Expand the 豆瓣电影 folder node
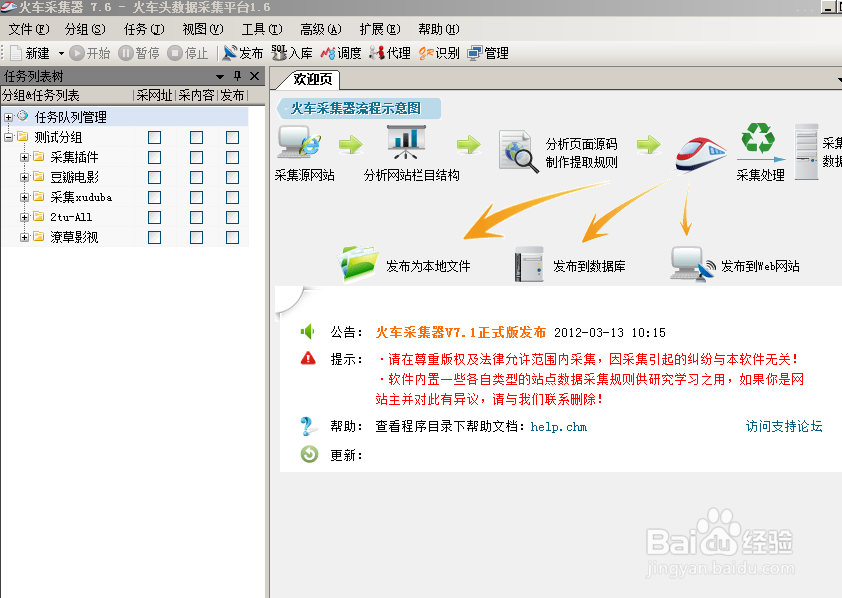Viewport: 842px width, 598px height. [24, 177]
